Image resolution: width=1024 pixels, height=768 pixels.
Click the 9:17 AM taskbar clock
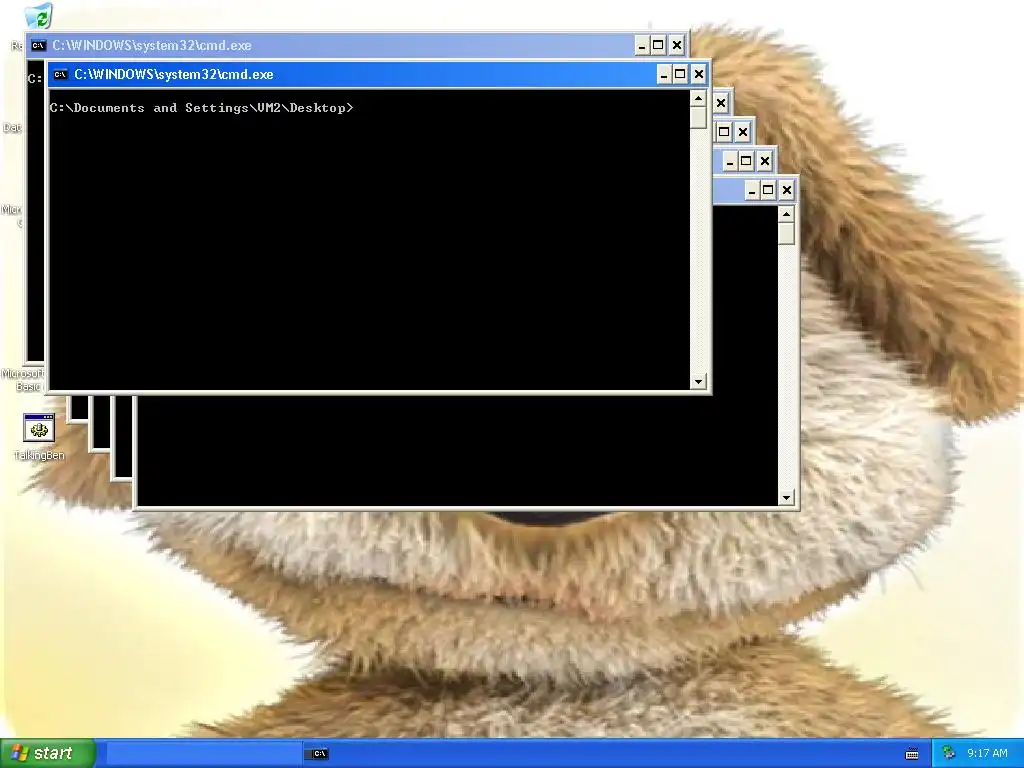coord(987,754)
